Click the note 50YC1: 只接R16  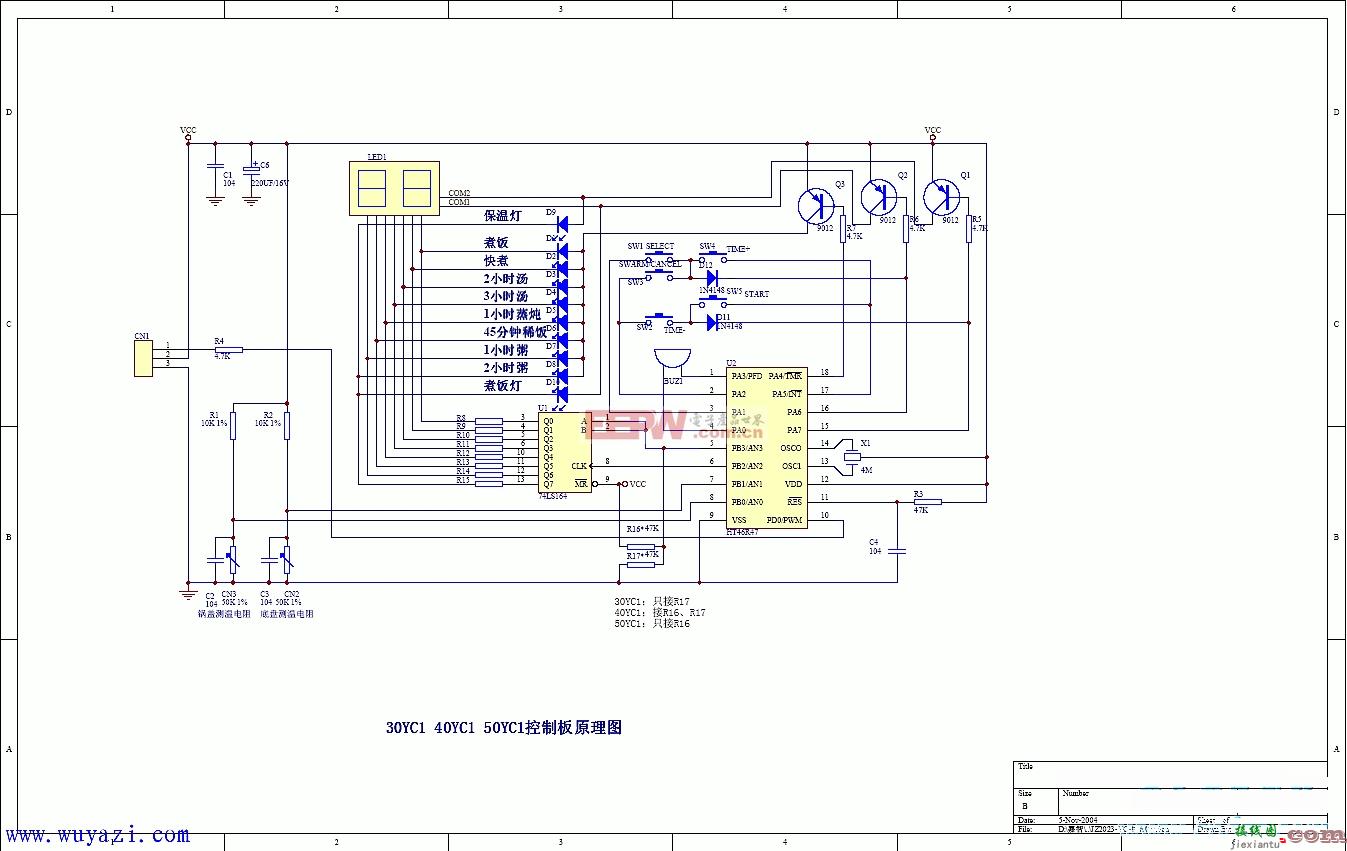pyautogui.click(x=652, y=623)
